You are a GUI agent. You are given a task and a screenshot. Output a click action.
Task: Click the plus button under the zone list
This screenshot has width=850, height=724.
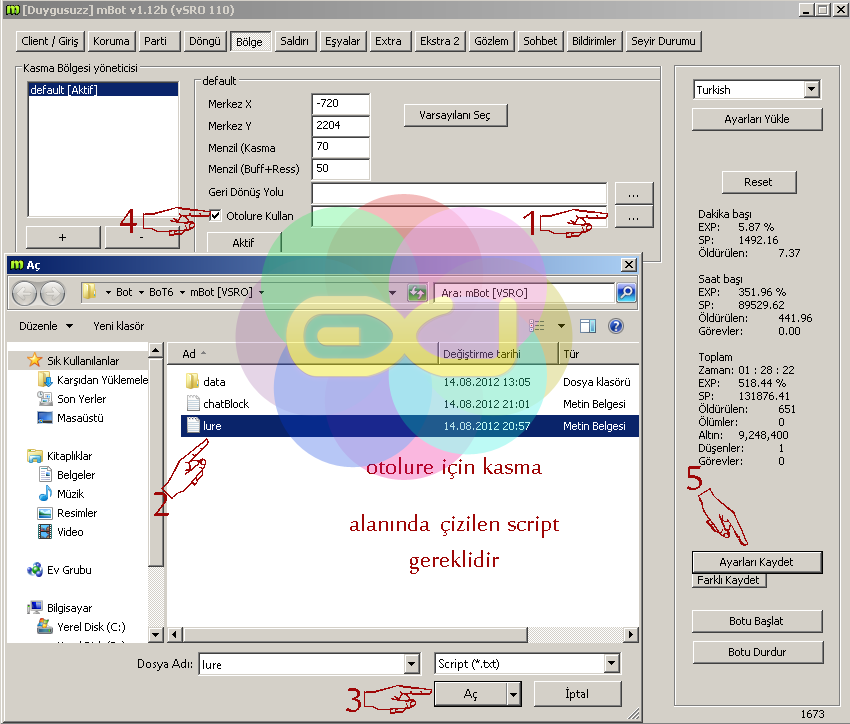tap(63, 237)
